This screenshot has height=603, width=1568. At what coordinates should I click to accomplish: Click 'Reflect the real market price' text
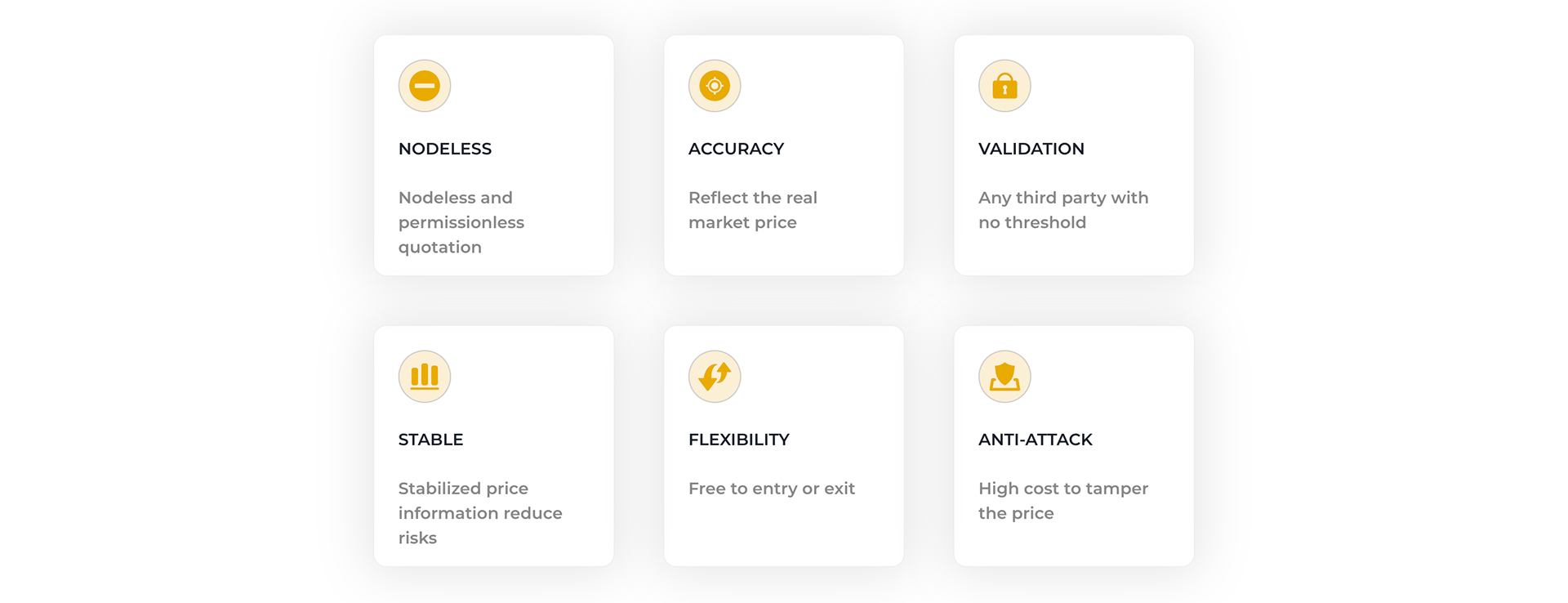(x=752, y=210)
